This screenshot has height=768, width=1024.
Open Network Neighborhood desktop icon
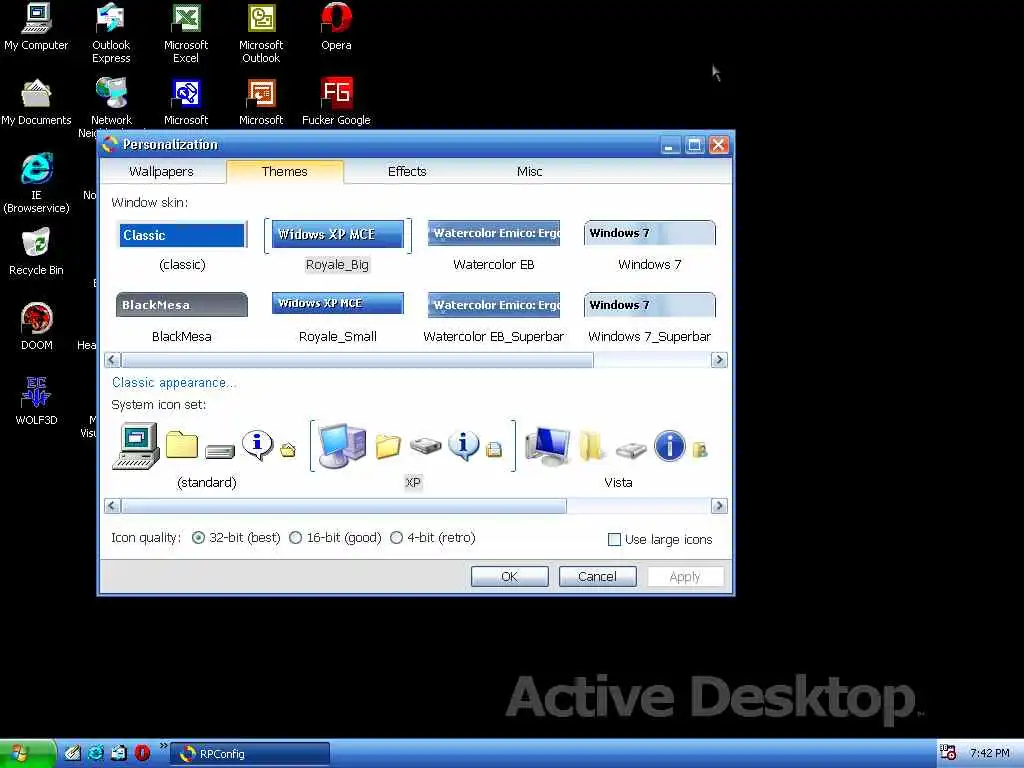coord(111,103)
